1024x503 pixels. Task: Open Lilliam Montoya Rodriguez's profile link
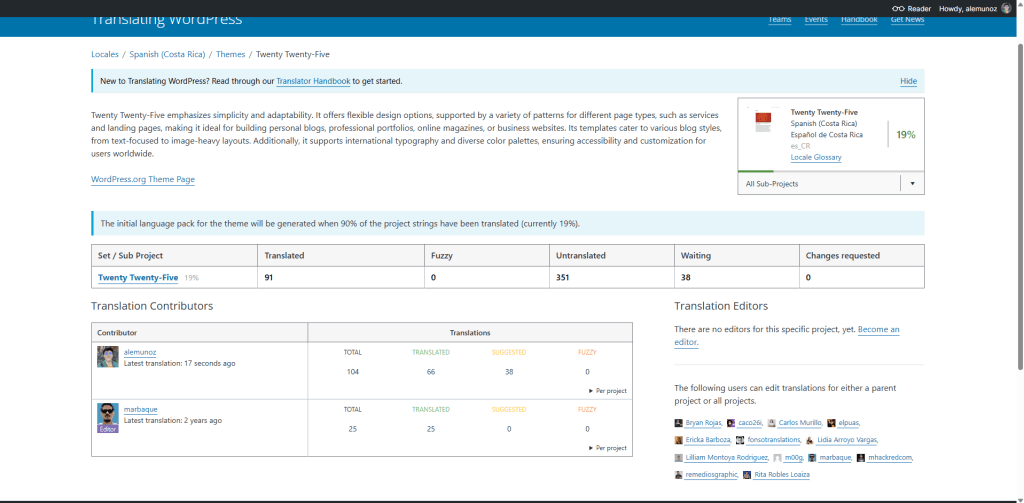pyautogui.click(x=727, y=458)
